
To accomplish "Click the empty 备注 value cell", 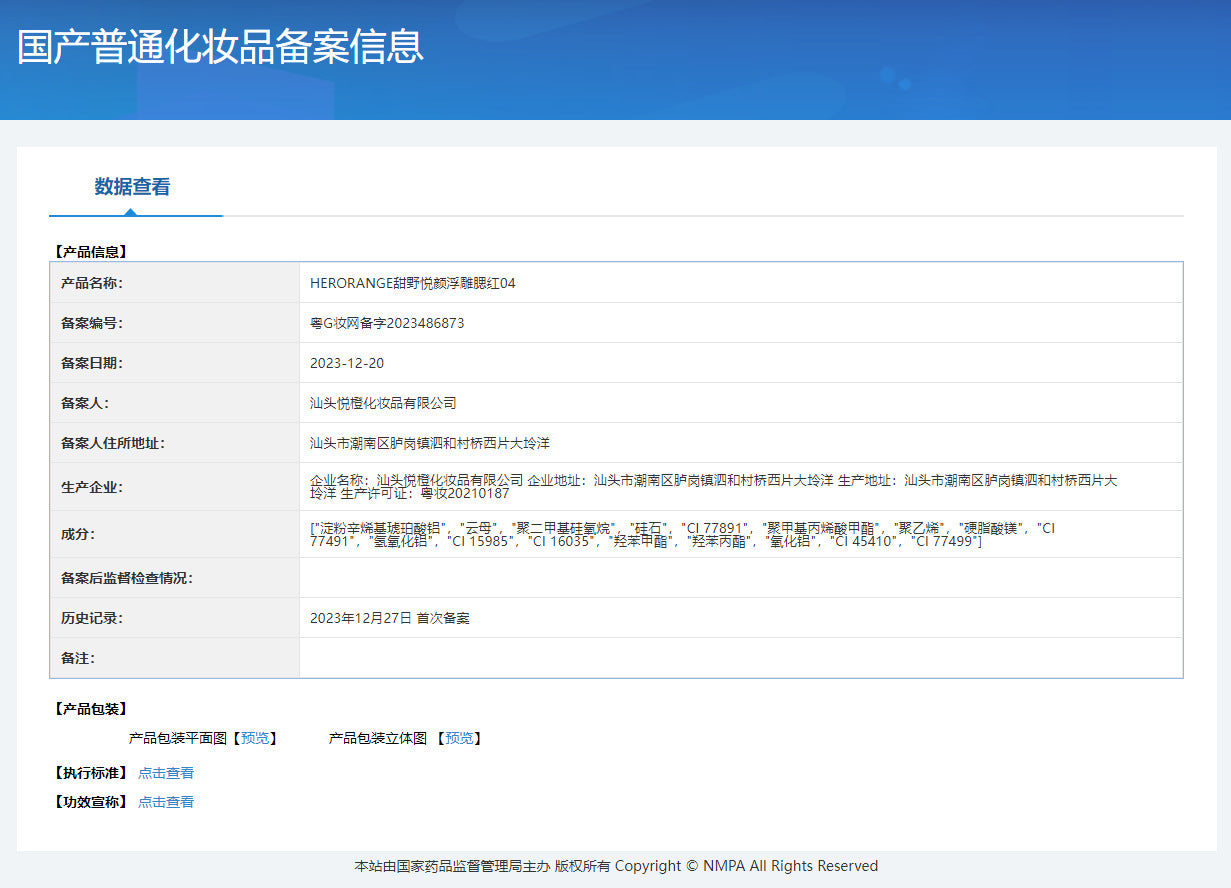I will (x=740, y=658).
